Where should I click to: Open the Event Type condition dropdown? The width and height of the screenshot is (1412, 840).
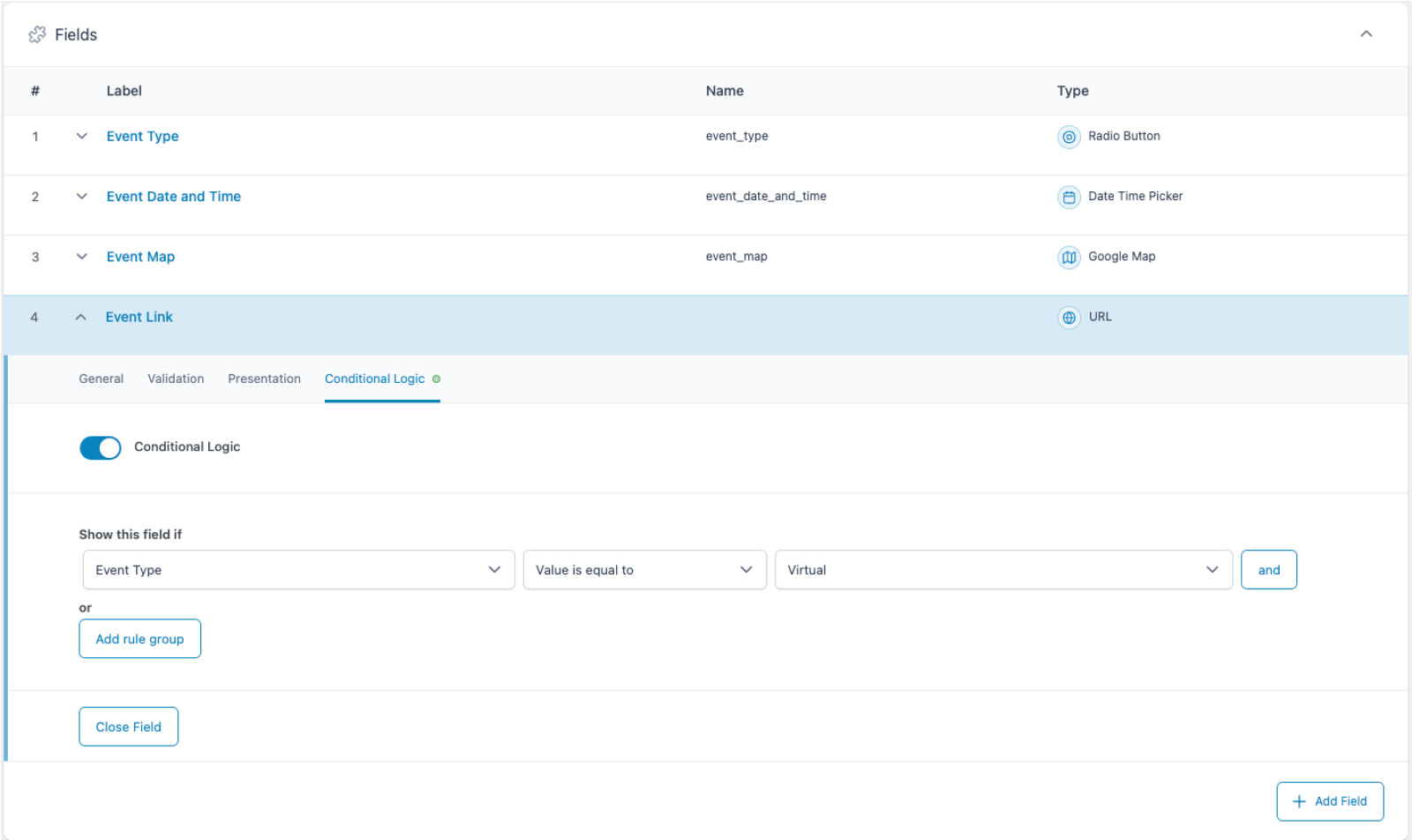297,569
